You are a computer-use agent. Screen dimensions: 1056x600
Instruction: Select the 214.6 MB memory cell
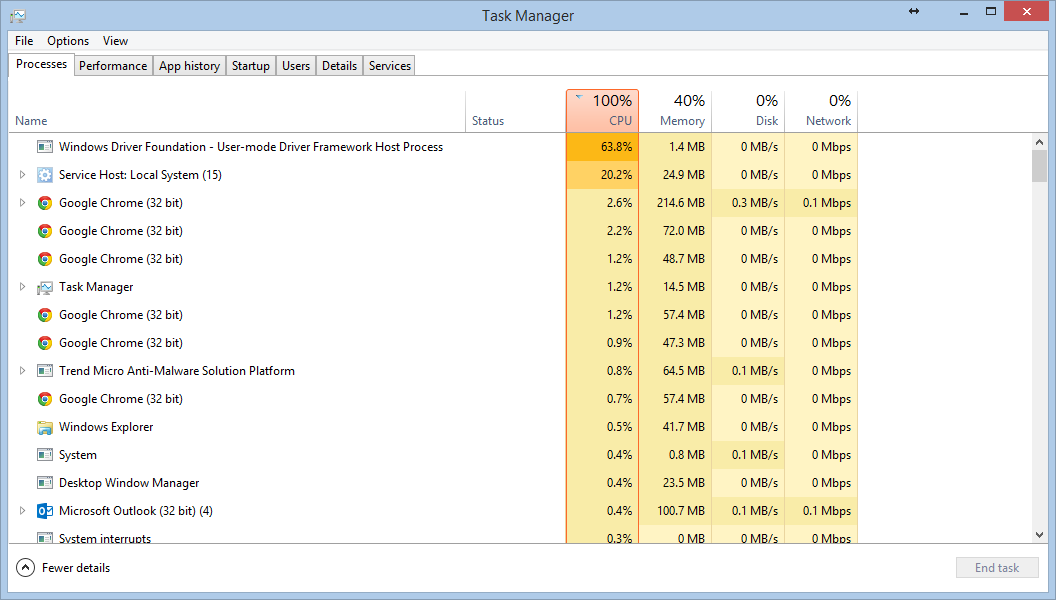pos(675,203)
